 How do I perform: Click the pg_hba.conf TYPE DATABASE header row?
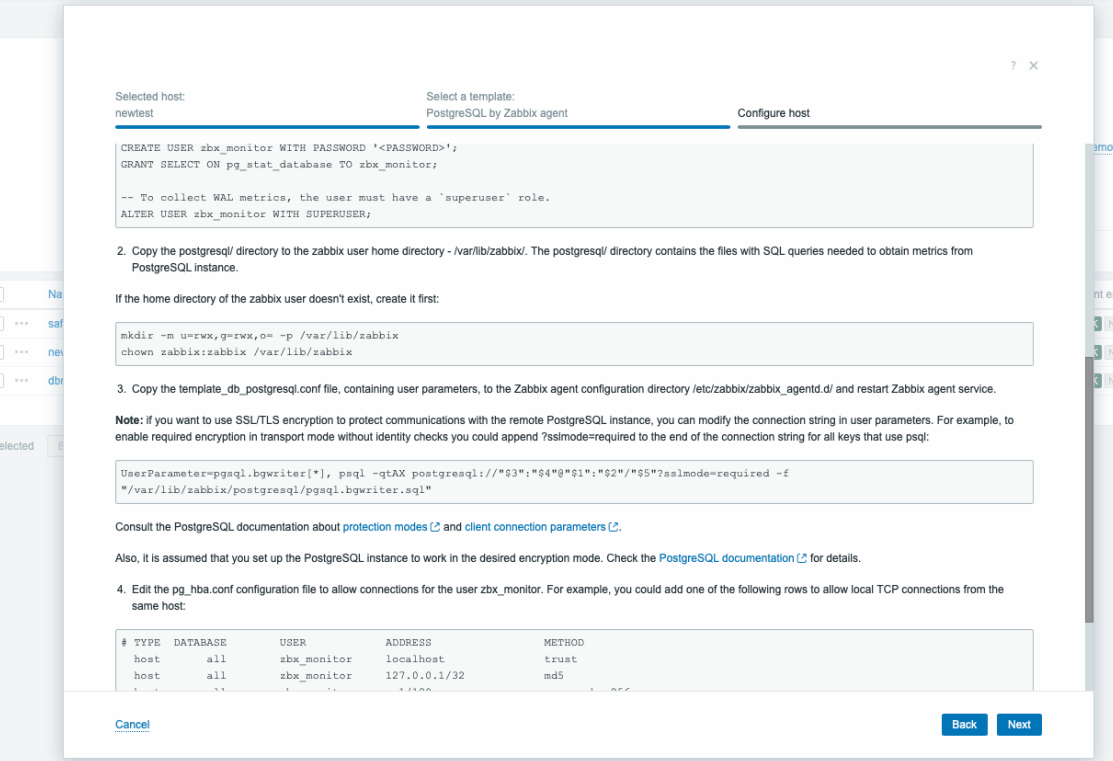tap(353, 642)
